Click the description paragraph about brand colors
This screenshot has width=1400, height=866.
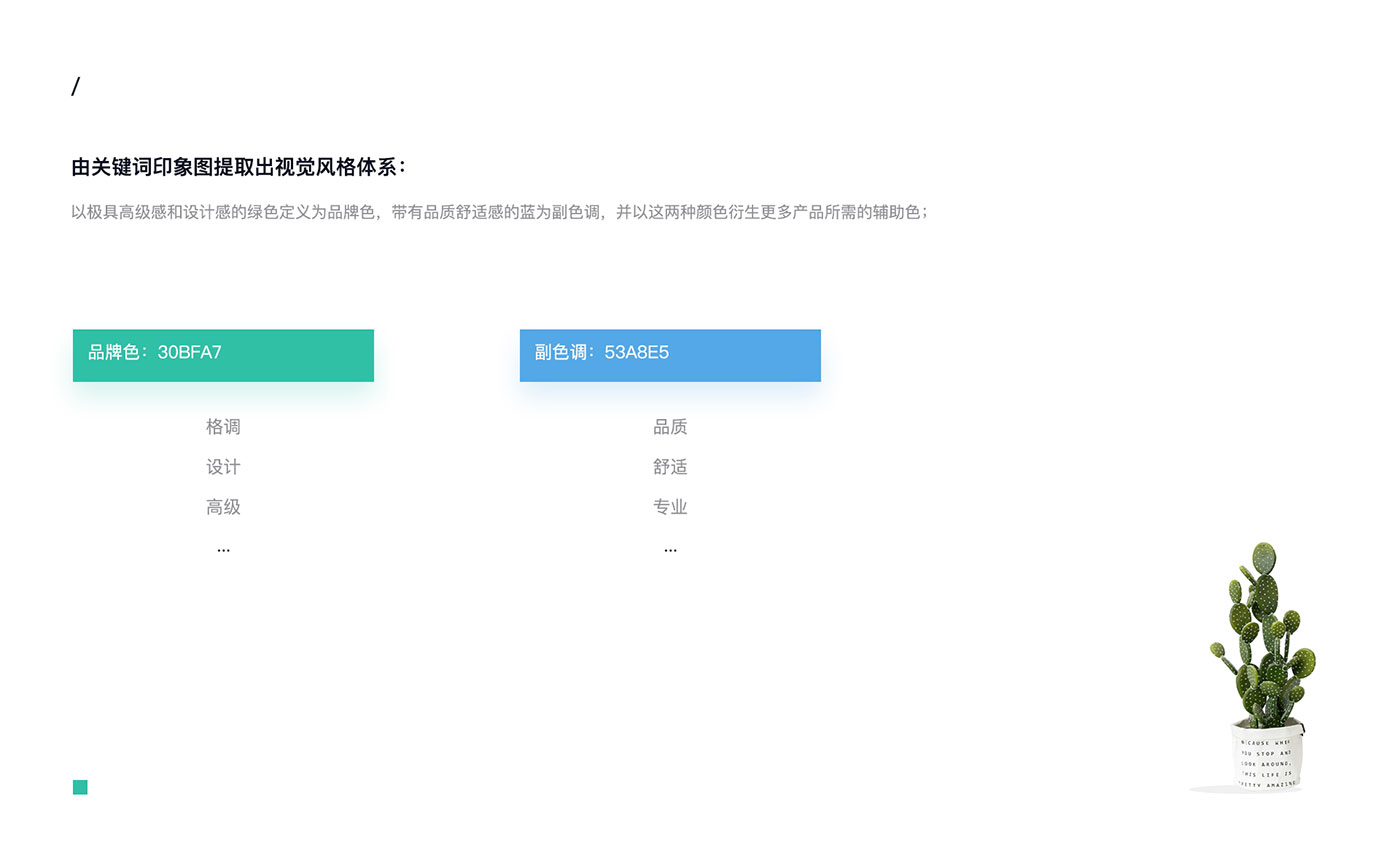pos(498,212)
